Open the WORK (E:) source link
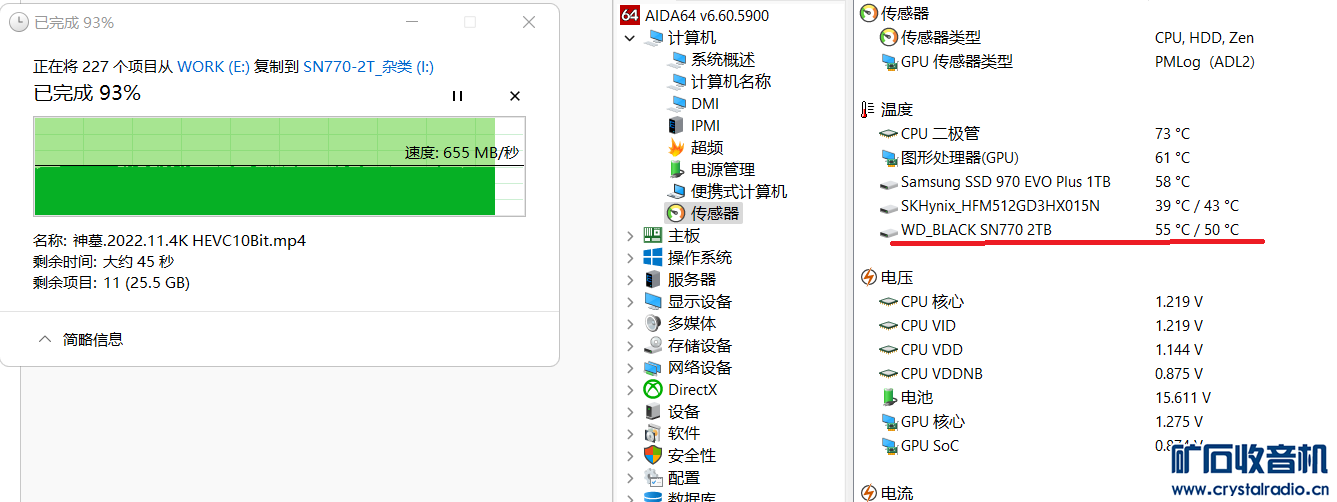This screenshot has height=502, width=1337. point(213,67)
